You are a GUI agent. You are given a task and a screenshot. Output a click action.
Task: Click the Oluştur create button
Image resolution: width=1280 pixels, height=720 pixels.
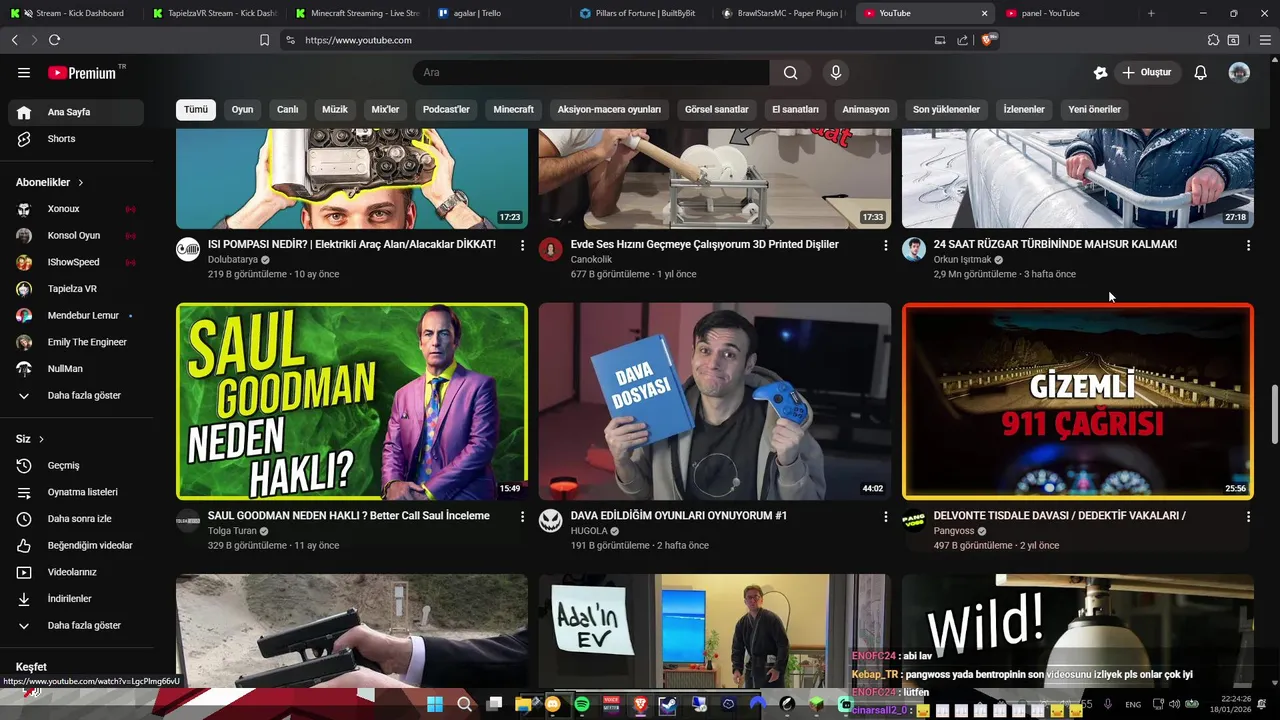pos(1146,72)
